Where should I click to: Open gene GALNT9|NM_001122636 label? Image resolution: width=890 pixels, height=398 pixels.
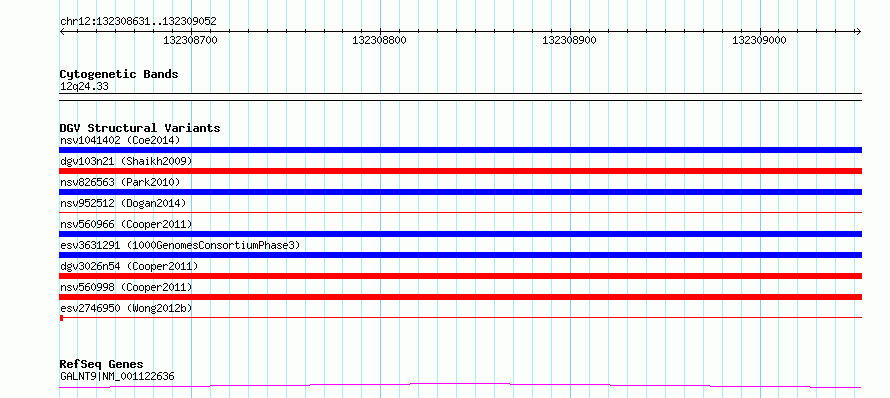point(117,376)
